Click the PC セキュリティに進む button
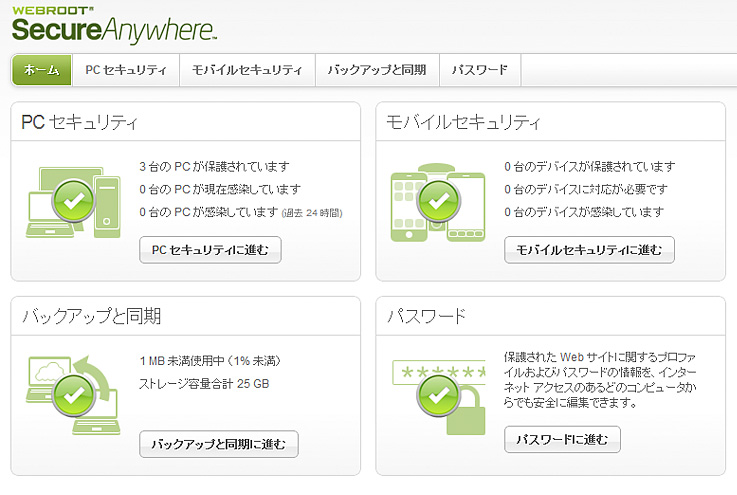Image resolution: width=737 pixels, height=495 pixels. 210,250
